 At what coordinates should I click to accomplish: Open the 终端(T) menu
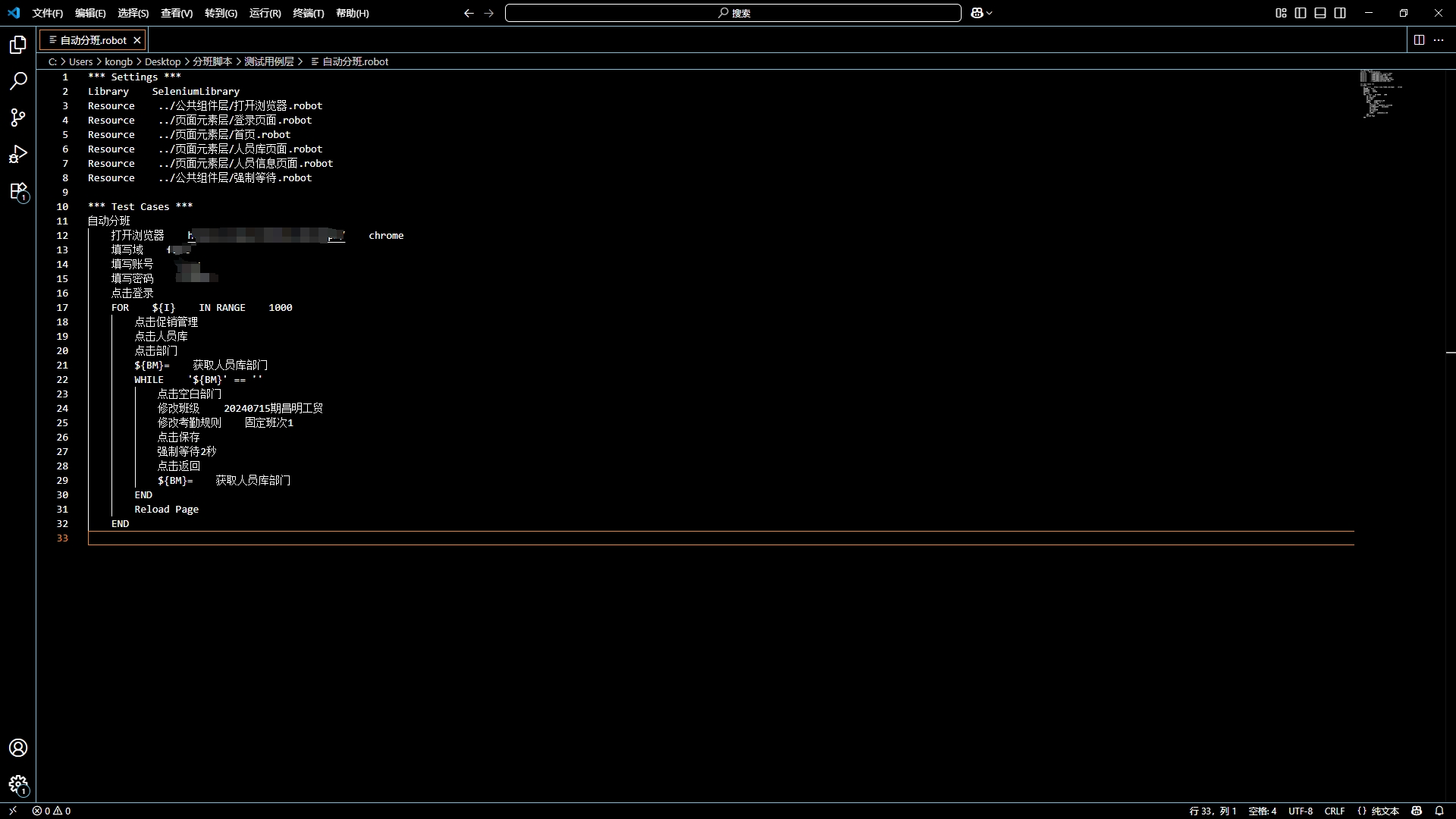(308, 13)
